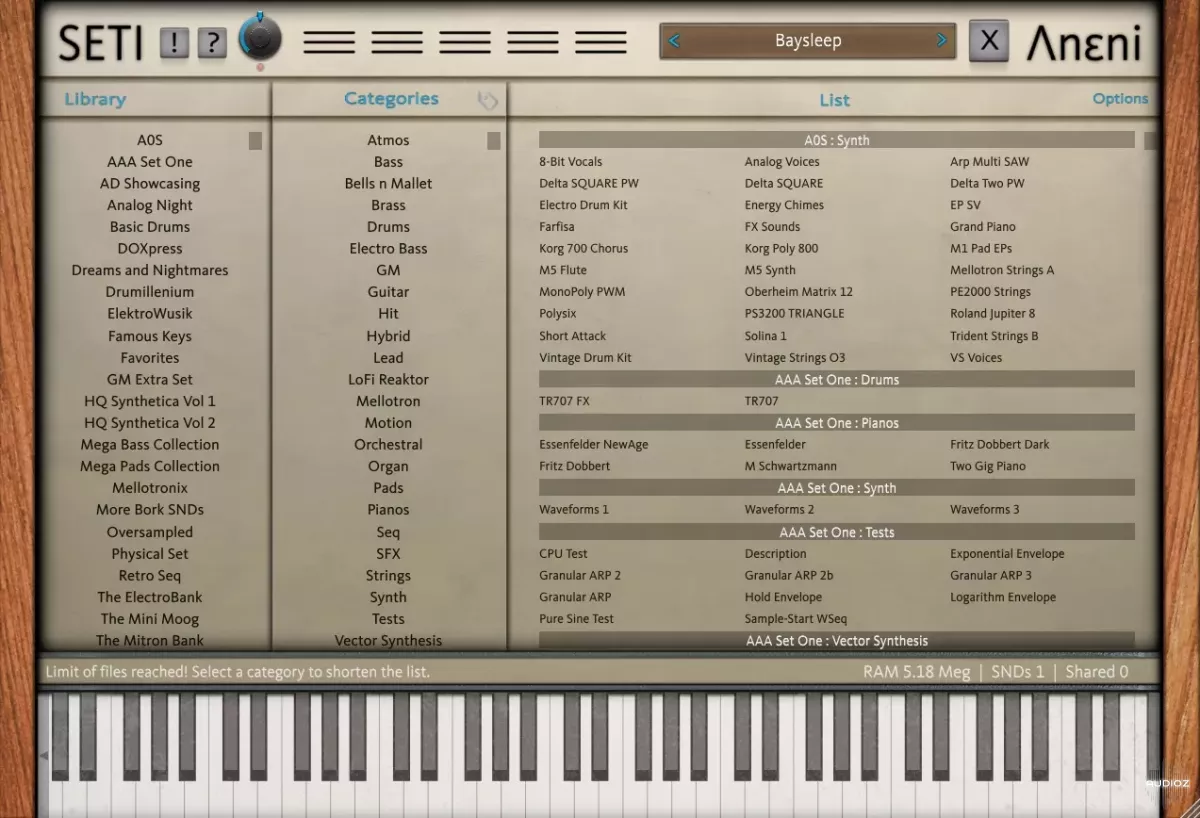Load the Oberheim Matrix 12 sound
Screen dimensions: 1200x818
click(799, 293)
